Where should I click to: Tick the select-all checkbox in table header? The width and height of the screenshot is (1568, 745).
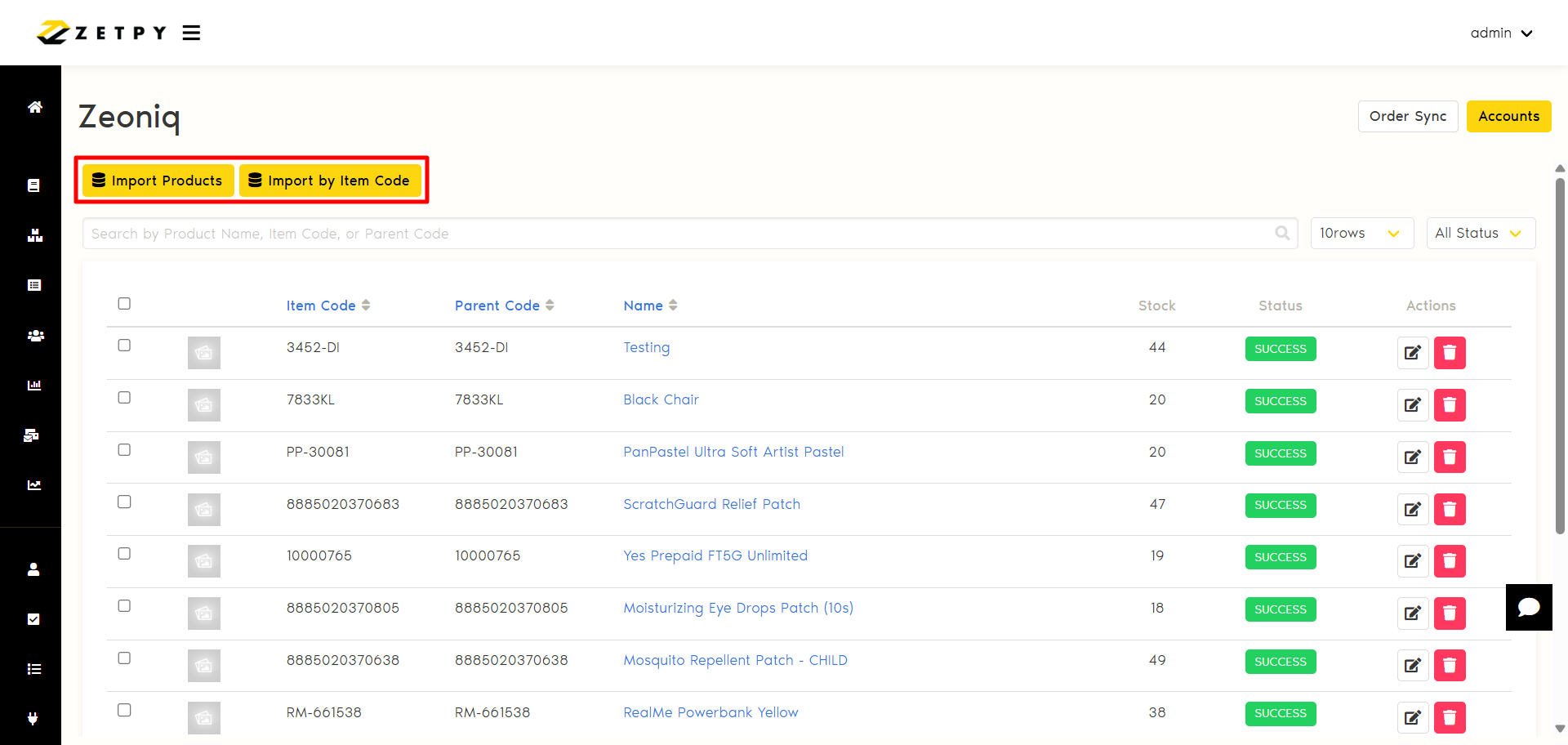pos(124,303)
